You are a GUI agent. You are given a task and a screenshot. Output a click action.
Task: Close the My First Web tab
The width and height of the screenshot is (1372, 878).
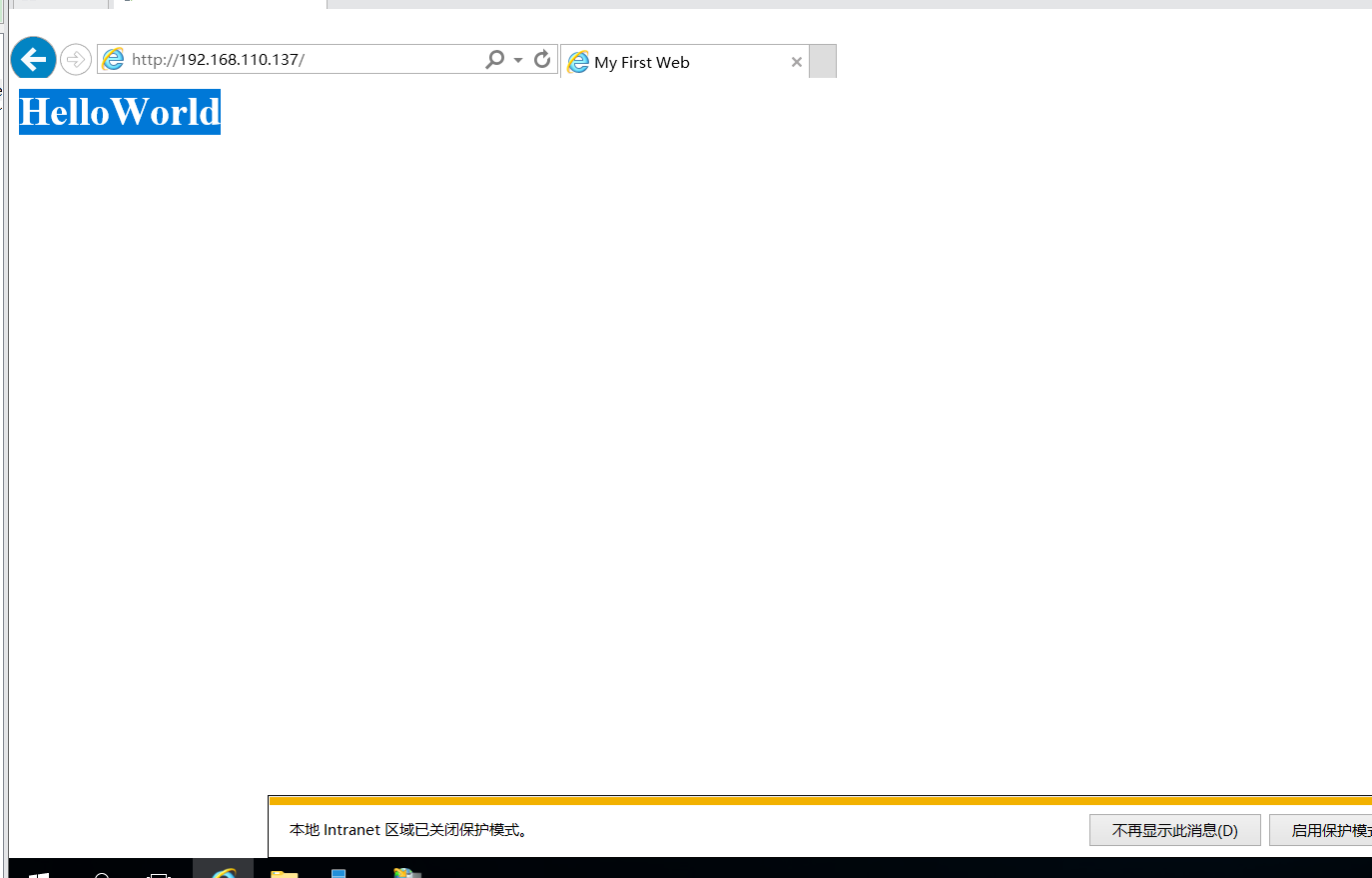[797, 62]
